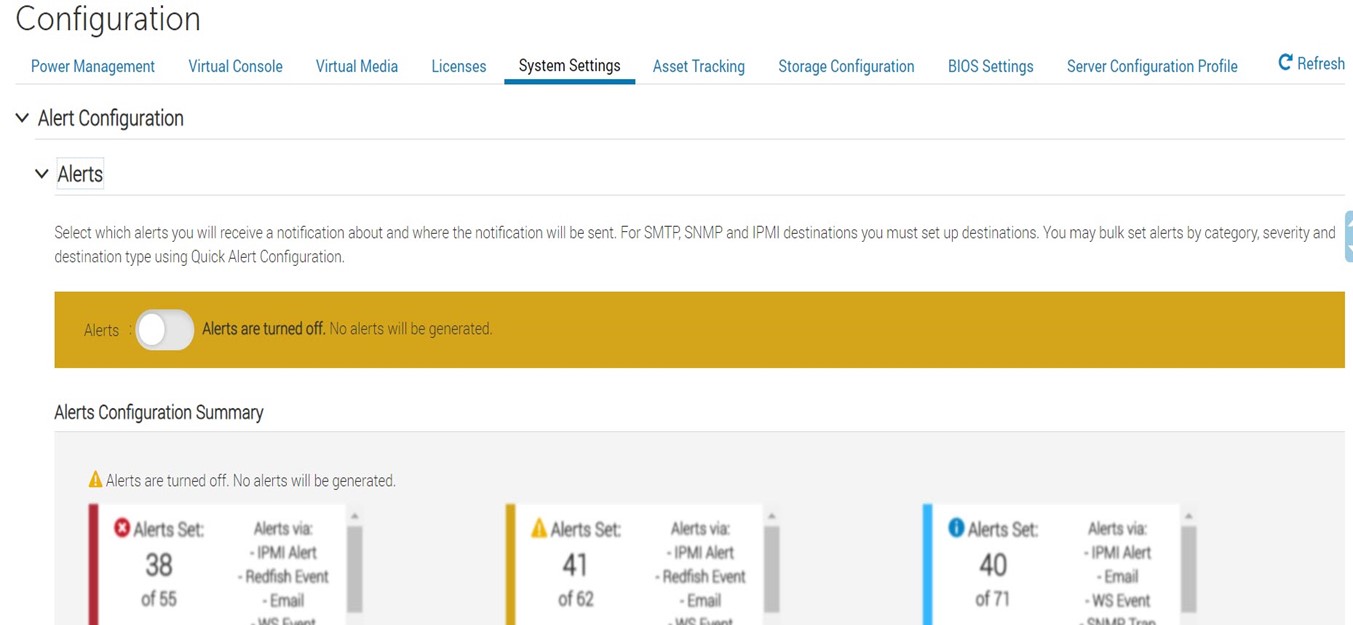
Task: Collapse the Alerts subsection chevron
Action: tap(42, 174)
